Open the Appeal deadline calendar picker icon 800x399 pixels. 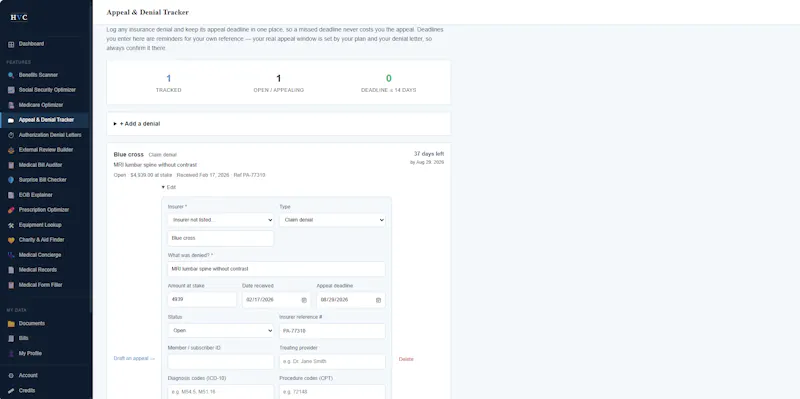379,300
